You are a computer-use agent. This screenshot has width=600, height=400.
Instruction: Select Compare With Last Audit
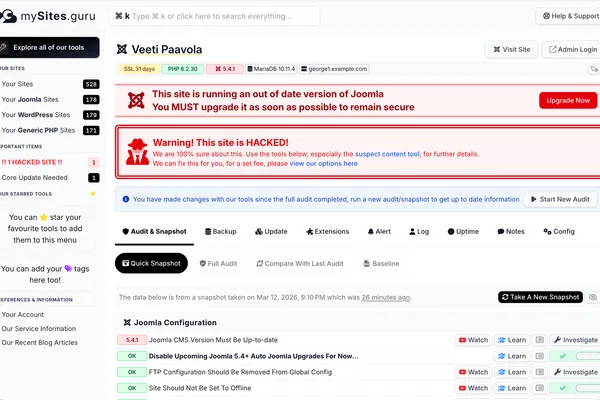[300, 263]
